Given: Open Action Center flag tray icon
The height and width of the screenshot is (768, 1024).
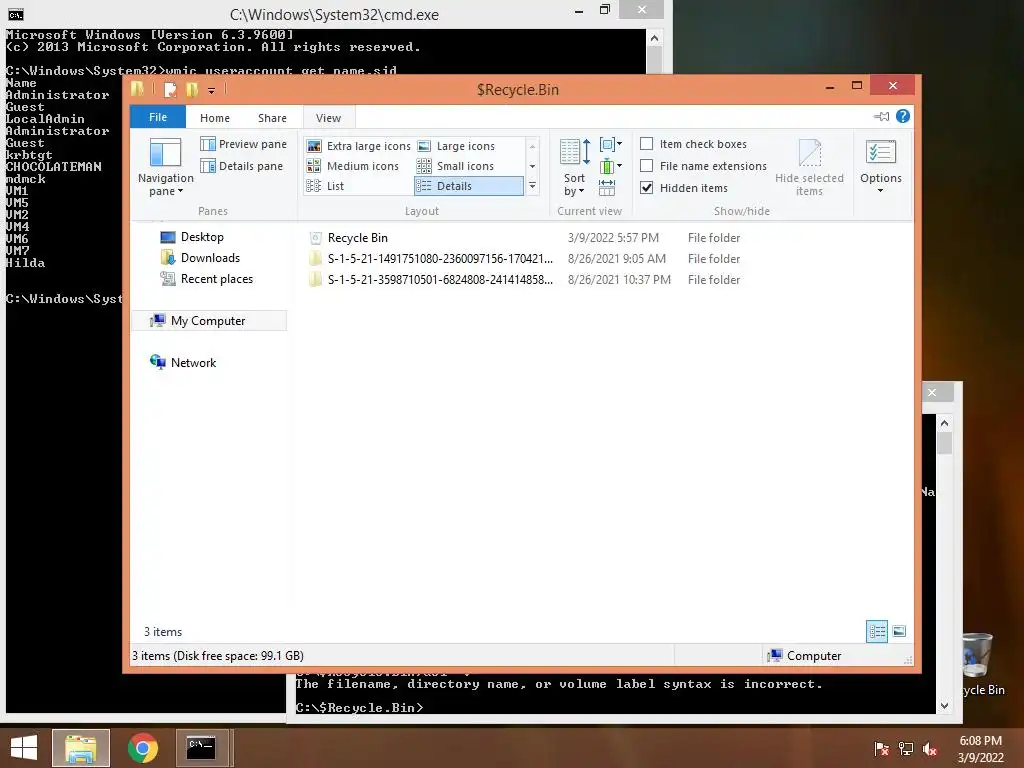Looking at the screenshot, I should tap(881, 749).
